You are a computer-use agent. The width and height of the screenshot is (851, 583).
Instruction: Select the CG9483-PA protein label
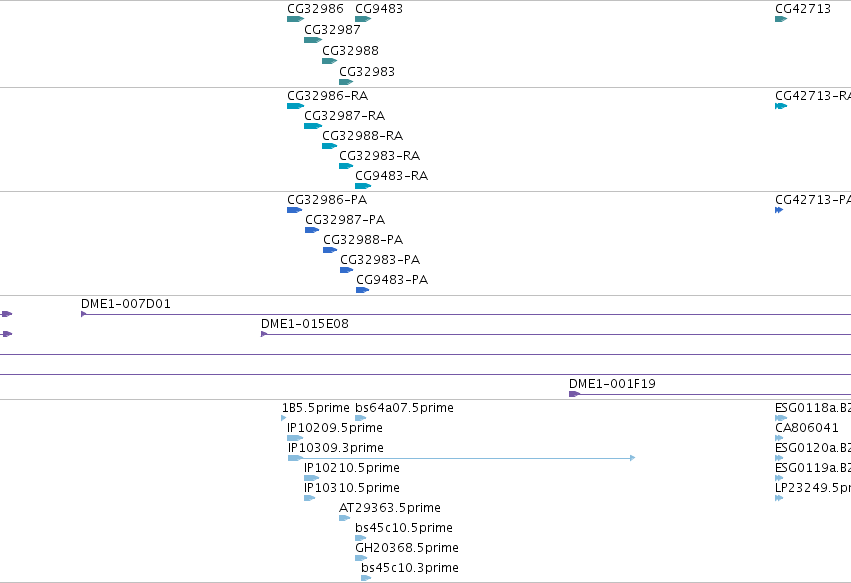tap(392, 280)
